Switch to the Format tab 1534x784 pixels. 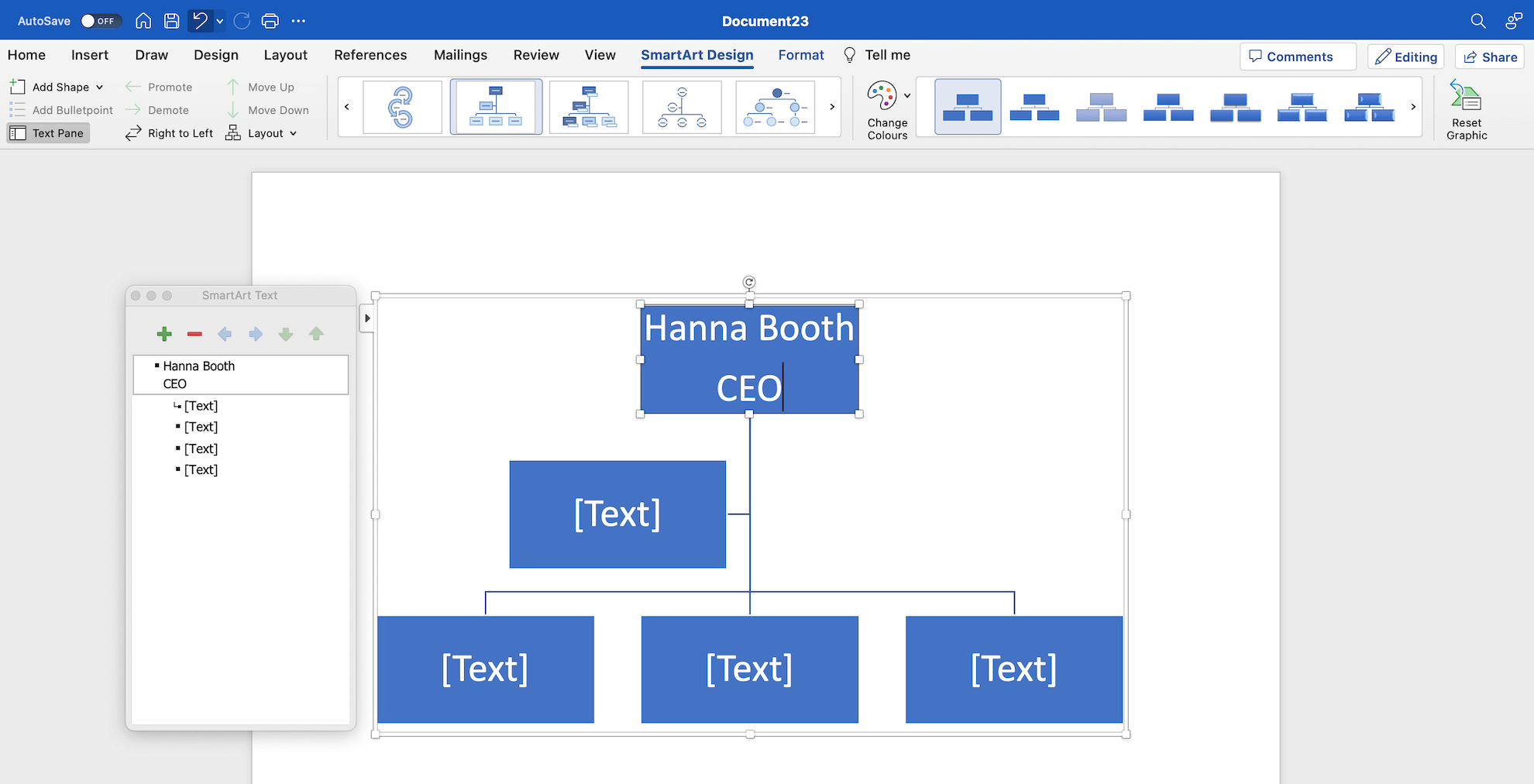[801, 55]
